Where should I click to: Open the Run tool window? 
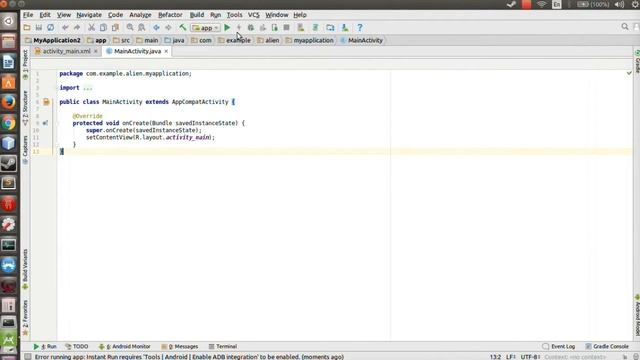point(45,347)
